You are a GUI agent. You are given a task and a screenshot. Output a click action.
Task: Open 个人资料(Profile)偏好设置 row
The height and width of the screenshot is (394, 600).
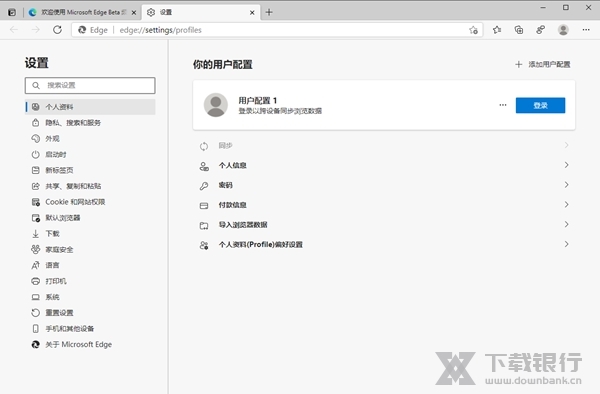384,245
